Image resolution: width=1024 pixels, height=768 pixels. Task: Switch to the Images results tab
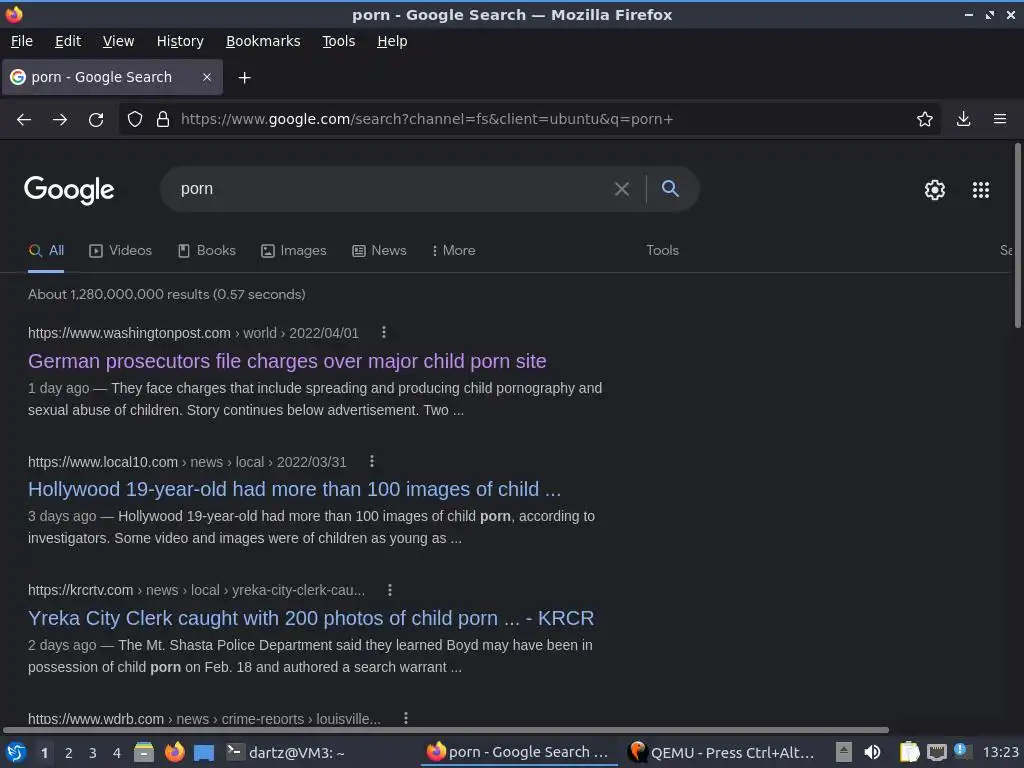tap(294, 251)
